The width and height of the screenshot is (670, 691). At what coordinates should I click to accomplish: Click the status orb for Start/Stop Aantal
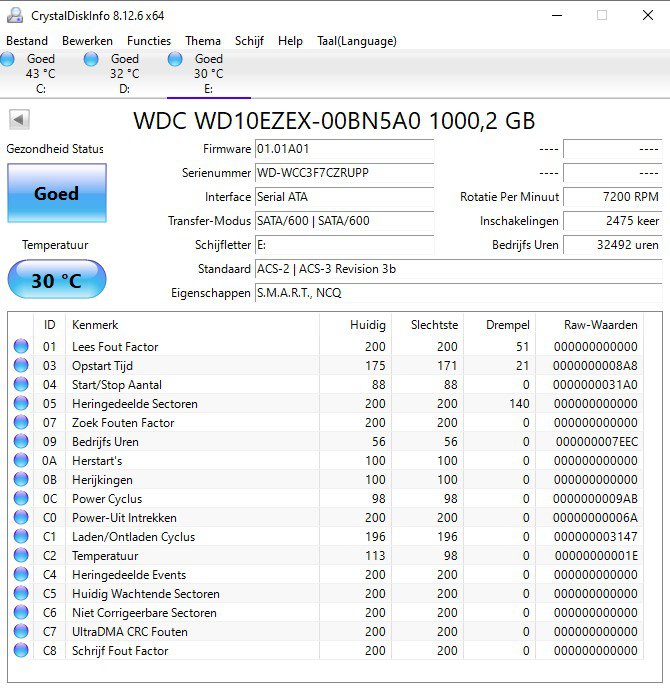point(21,384)
